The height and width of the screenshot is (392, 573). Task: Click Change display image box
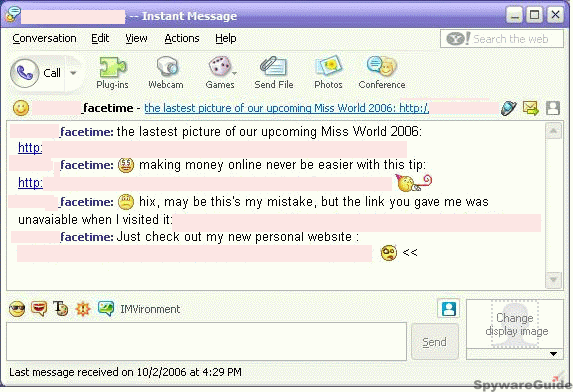click(515, 324)
